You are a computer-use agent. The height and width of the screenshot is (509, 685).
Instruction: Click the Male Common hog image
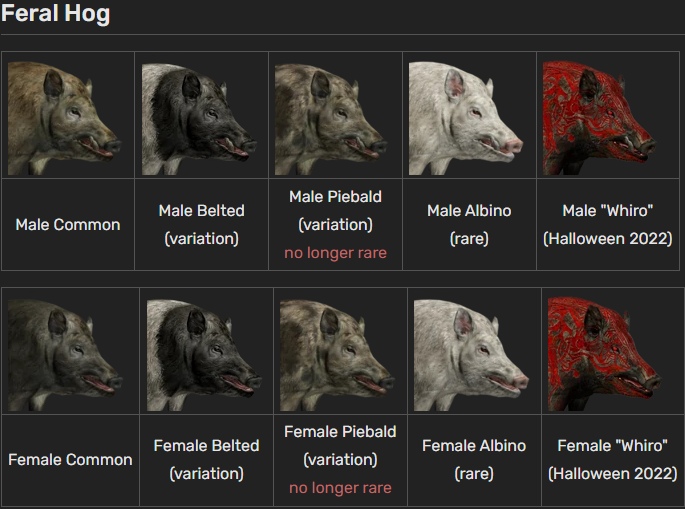coord(67,115)
